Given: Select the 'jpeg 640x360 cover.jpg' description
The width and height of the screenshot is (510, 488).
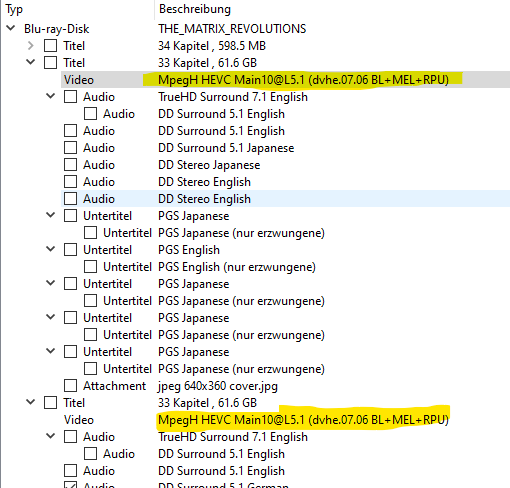Looking at the screenshot, I should coord(218,386).
